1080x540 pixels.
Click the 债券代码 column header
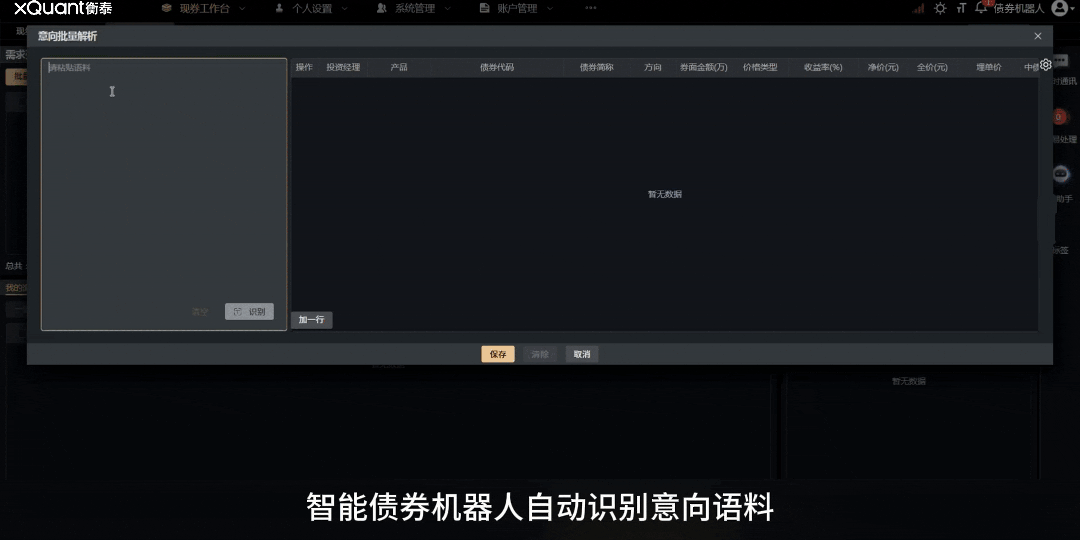[497, 68]
